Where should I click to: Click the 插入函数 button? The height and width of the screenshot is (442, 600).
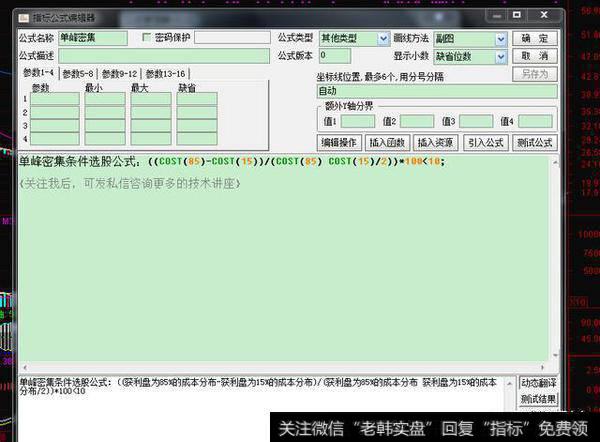click(x=387, y=143)
